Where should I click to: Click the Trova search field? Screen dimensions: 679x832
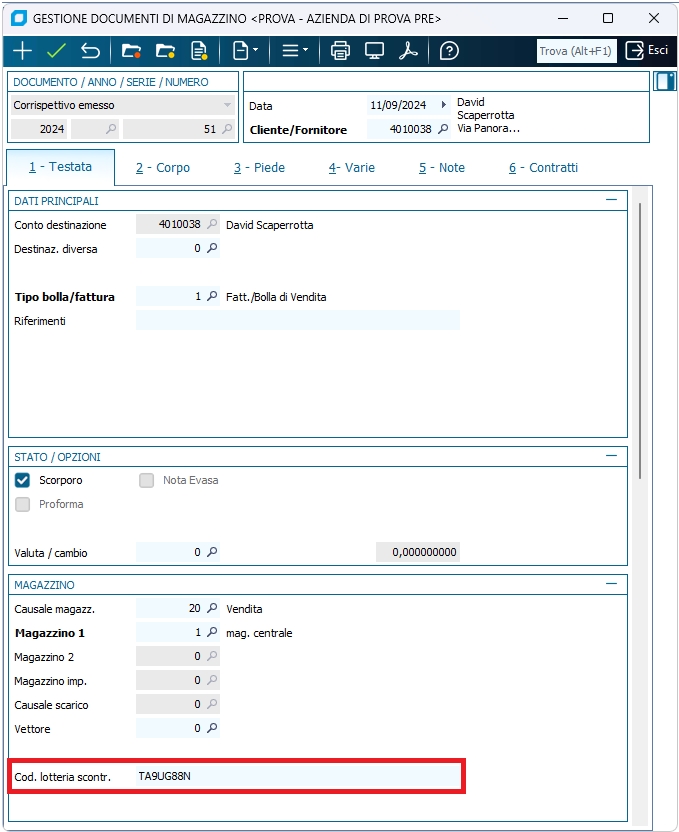[x=576, y=51]
